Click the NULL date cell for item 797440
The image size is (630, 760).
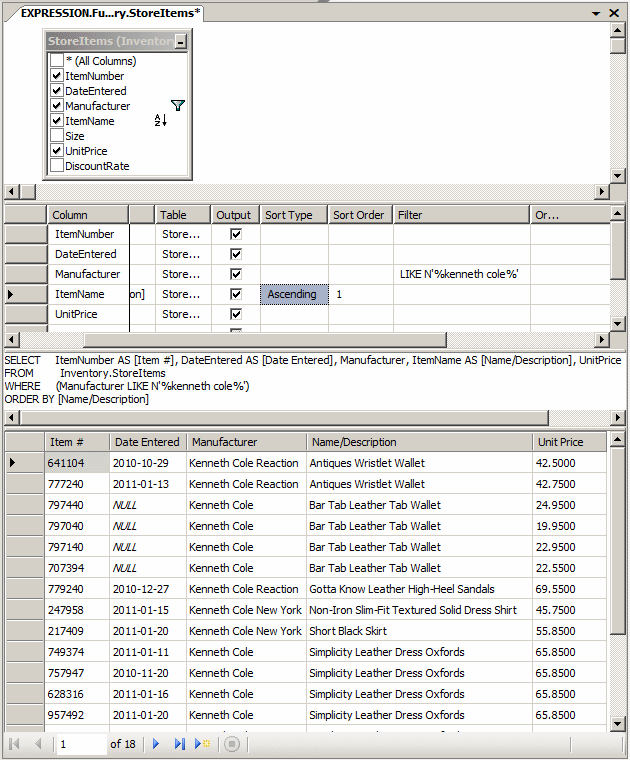pos(148,505)
